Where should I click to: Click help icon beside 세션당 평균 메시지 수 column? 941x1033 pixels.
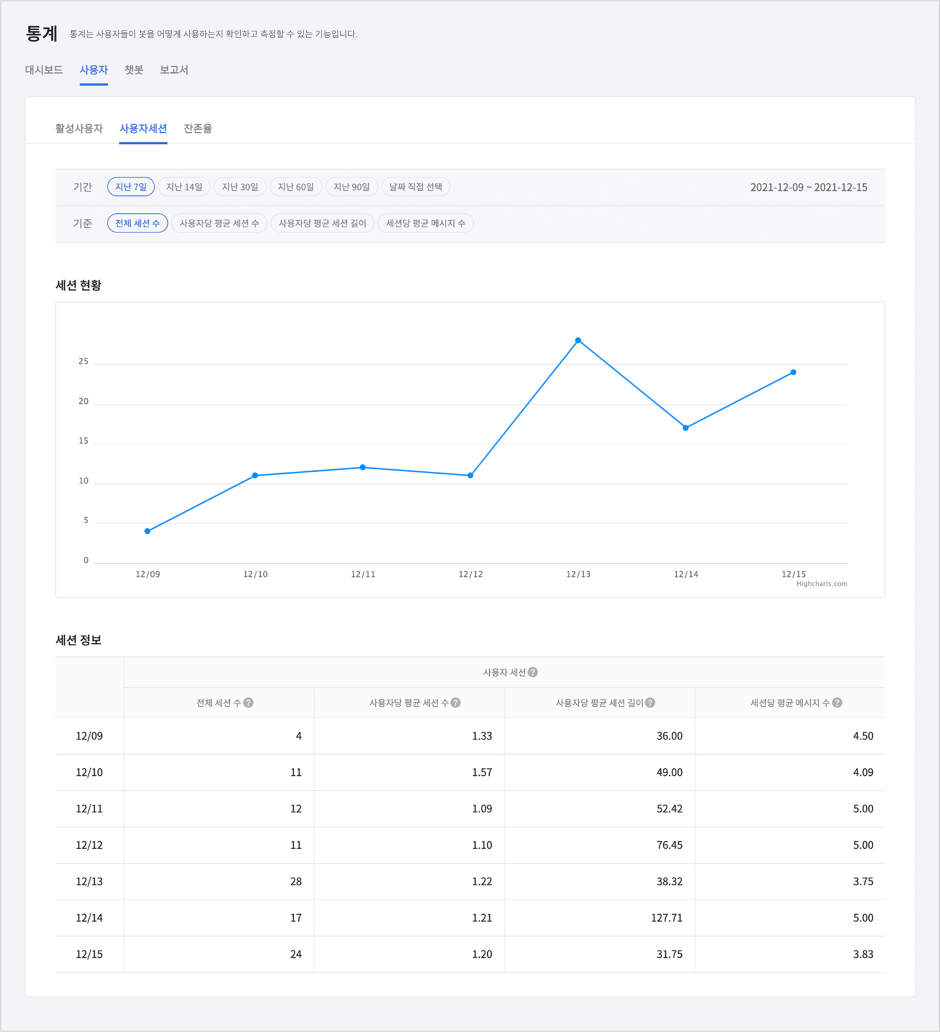[837, 703]
